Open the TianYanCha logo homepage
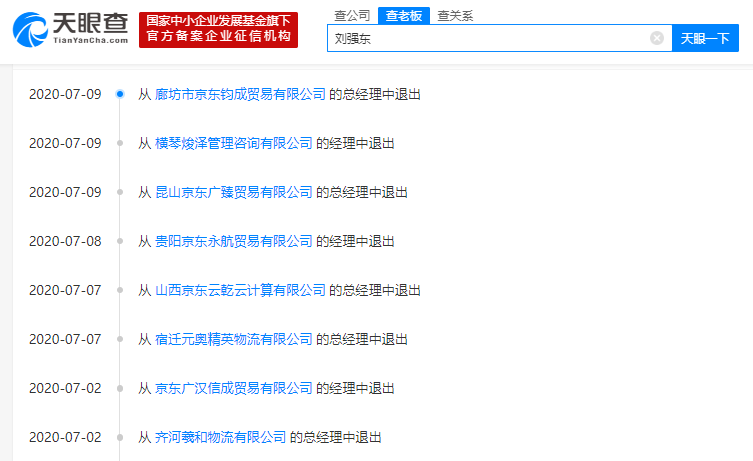Viewport: 753px width, 461px height. [x=71, y=30]
